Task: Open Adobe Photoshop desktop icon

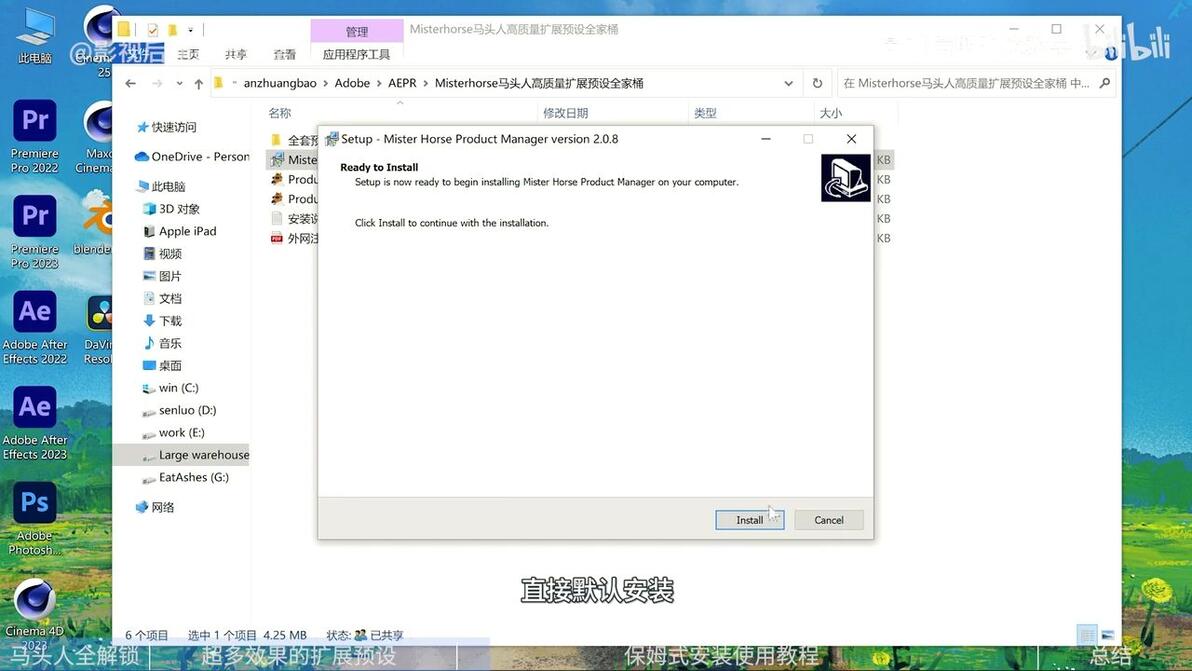Action: coord(35,519)
